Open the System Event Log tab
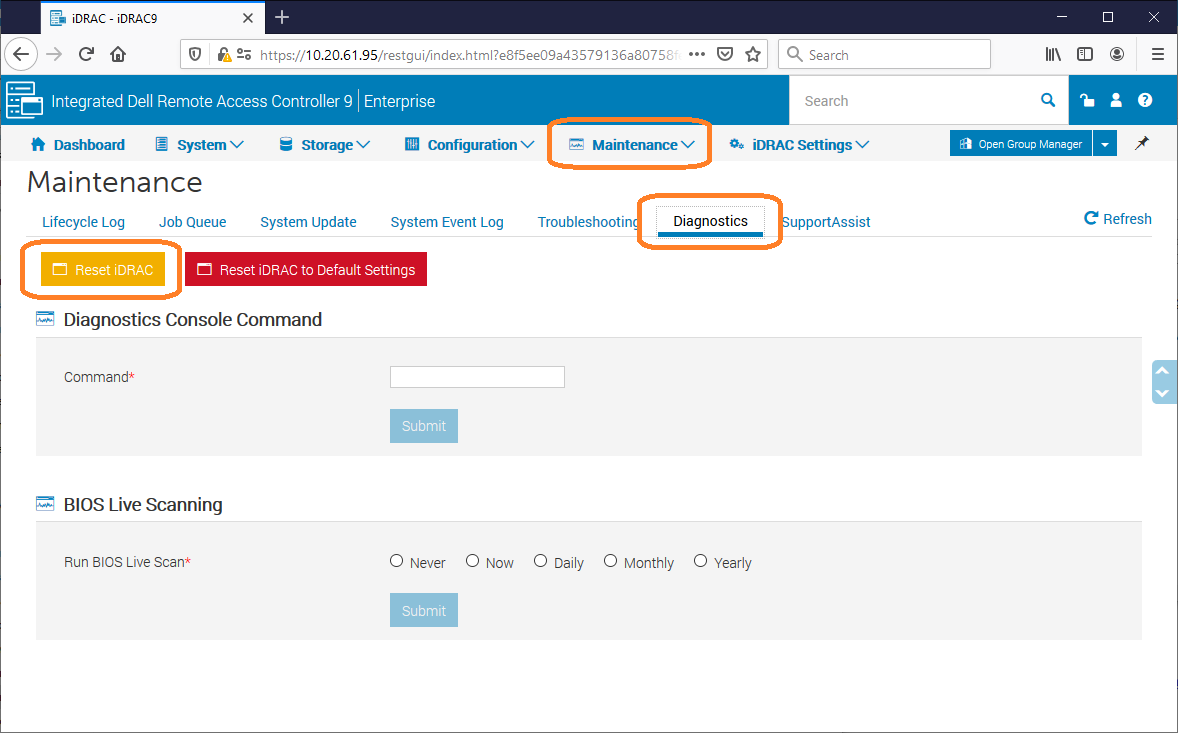The height and width of the screenshot is (733, 1178). (447, 222)
